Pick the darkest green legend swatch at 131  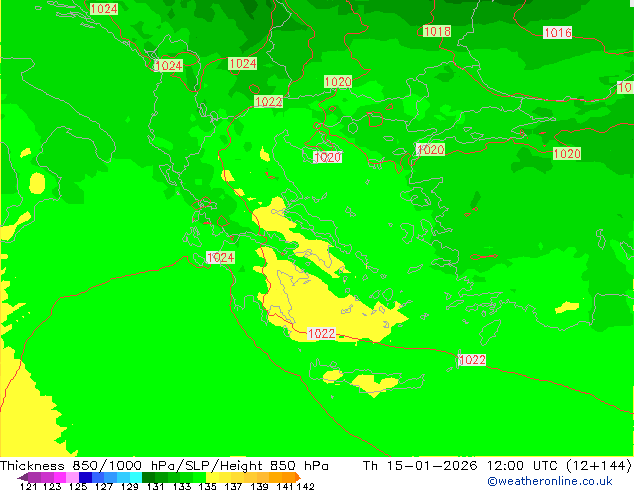pos(148,477)
